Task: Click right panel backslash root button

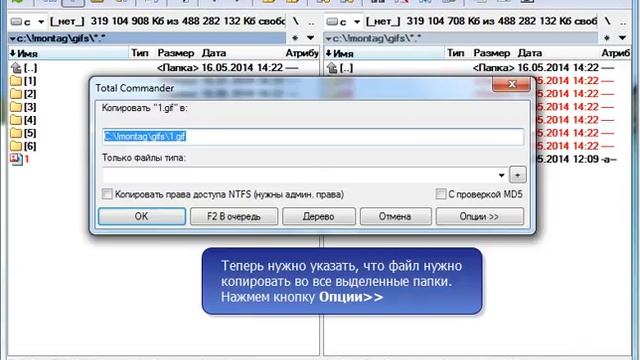Action: pyautogui.click(x=608, y=22)
